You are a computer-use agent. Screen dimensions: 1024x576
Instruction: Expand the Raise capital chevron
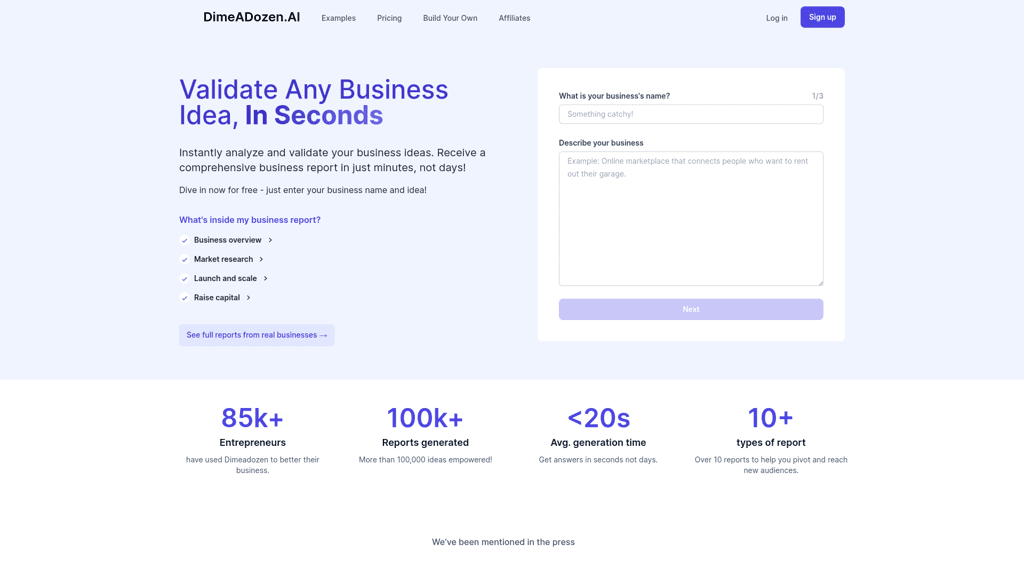coord(248,298)
